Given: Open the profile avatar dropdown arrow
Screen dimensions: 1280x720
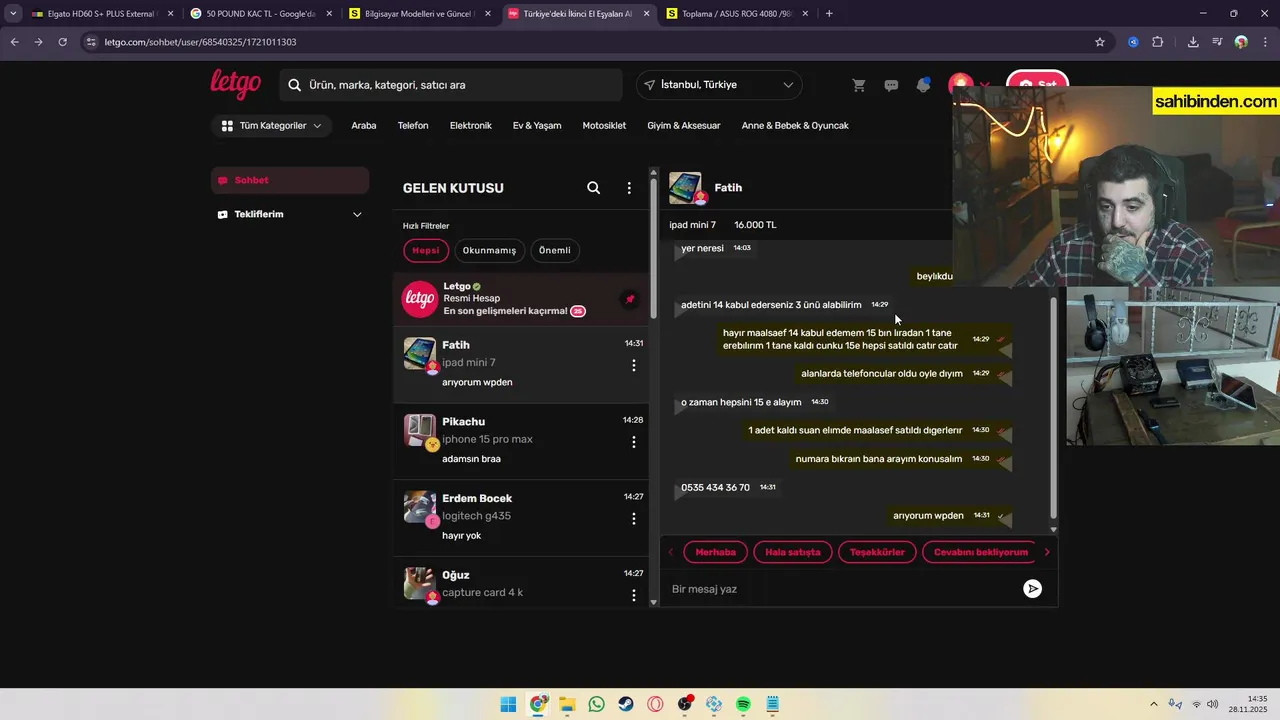Looking at the screenshot, I should [985, 85].
